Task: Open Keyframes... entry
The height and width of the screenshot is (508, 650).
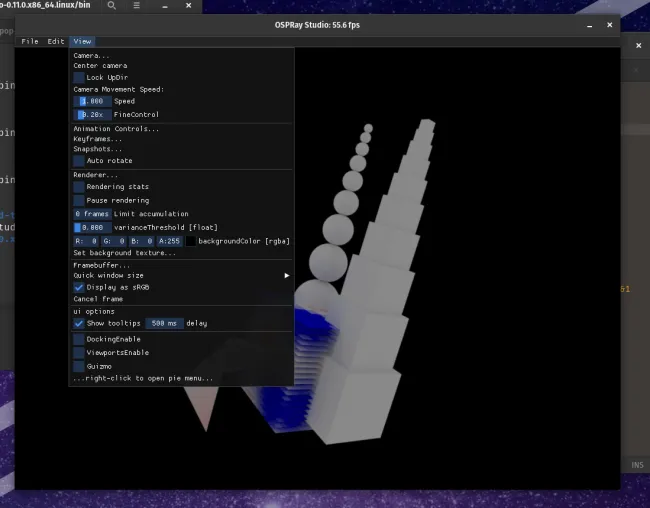Action: pyautogui.click(x=97, y=139)
